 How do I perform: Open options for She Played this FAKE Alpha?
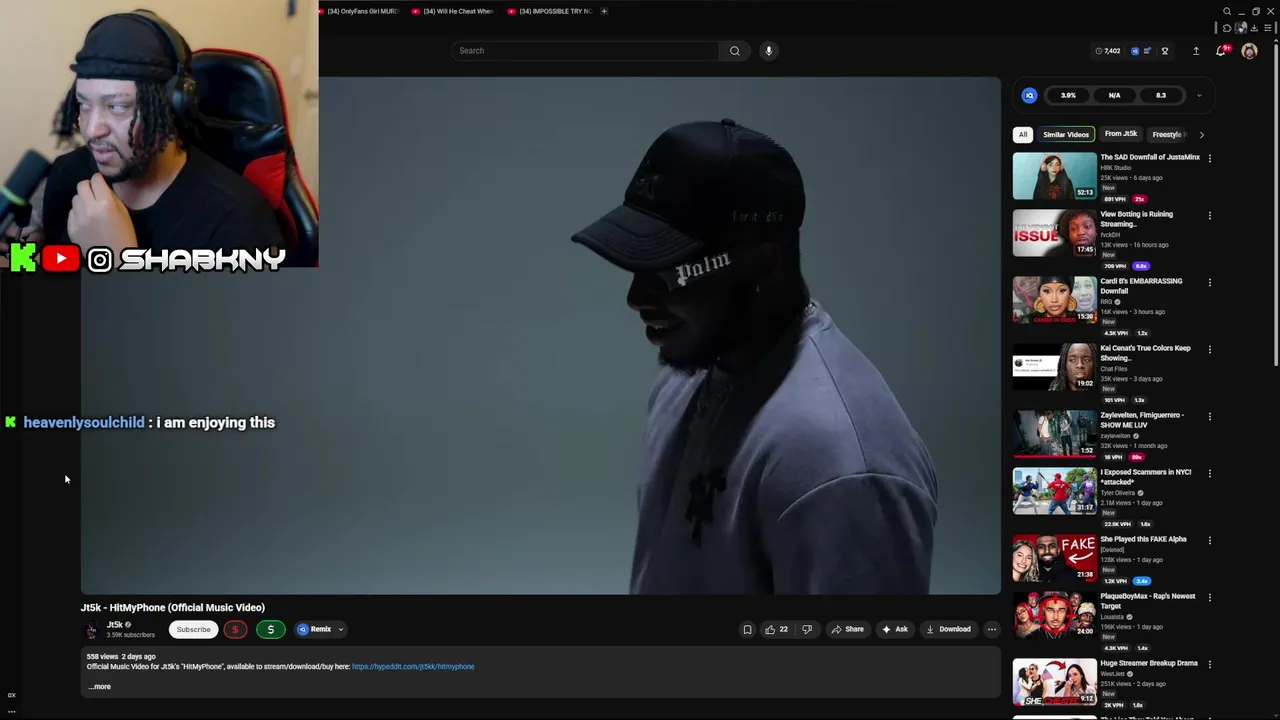click(1209, 540)
